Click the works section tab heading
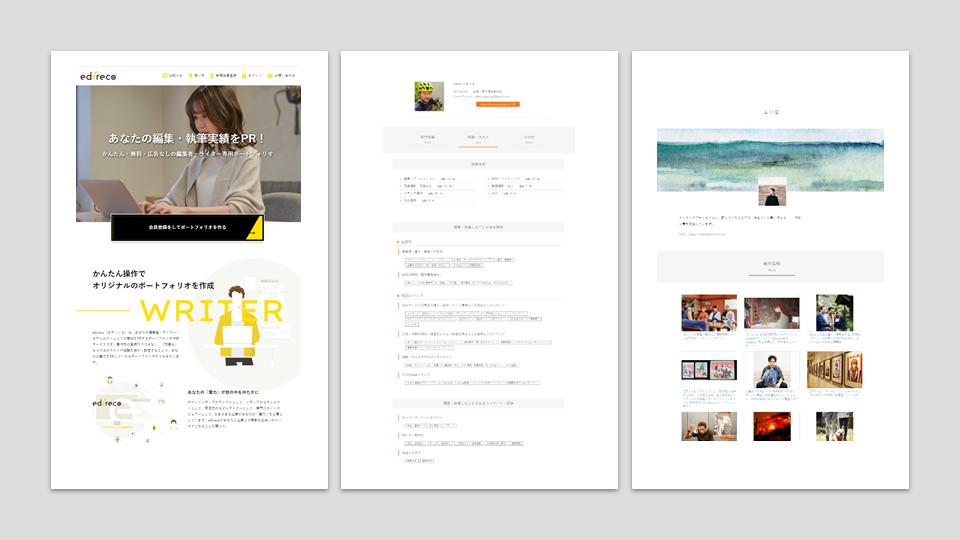The image size is (960, 540). [x=770, y=266]
